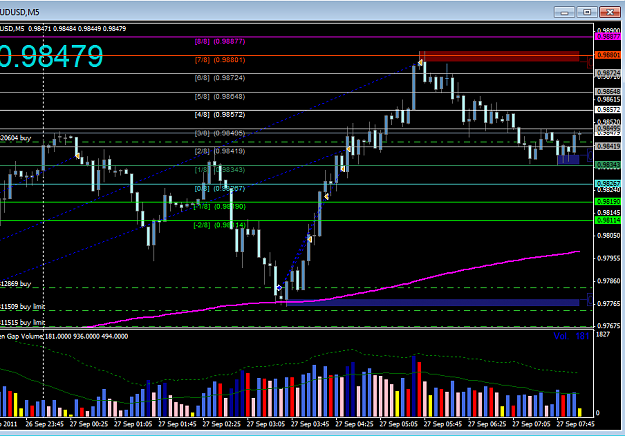Click the 27 Sep 04:25 time label
The height and width of the screenshot is (436, 625).
(x=354, y=424)
